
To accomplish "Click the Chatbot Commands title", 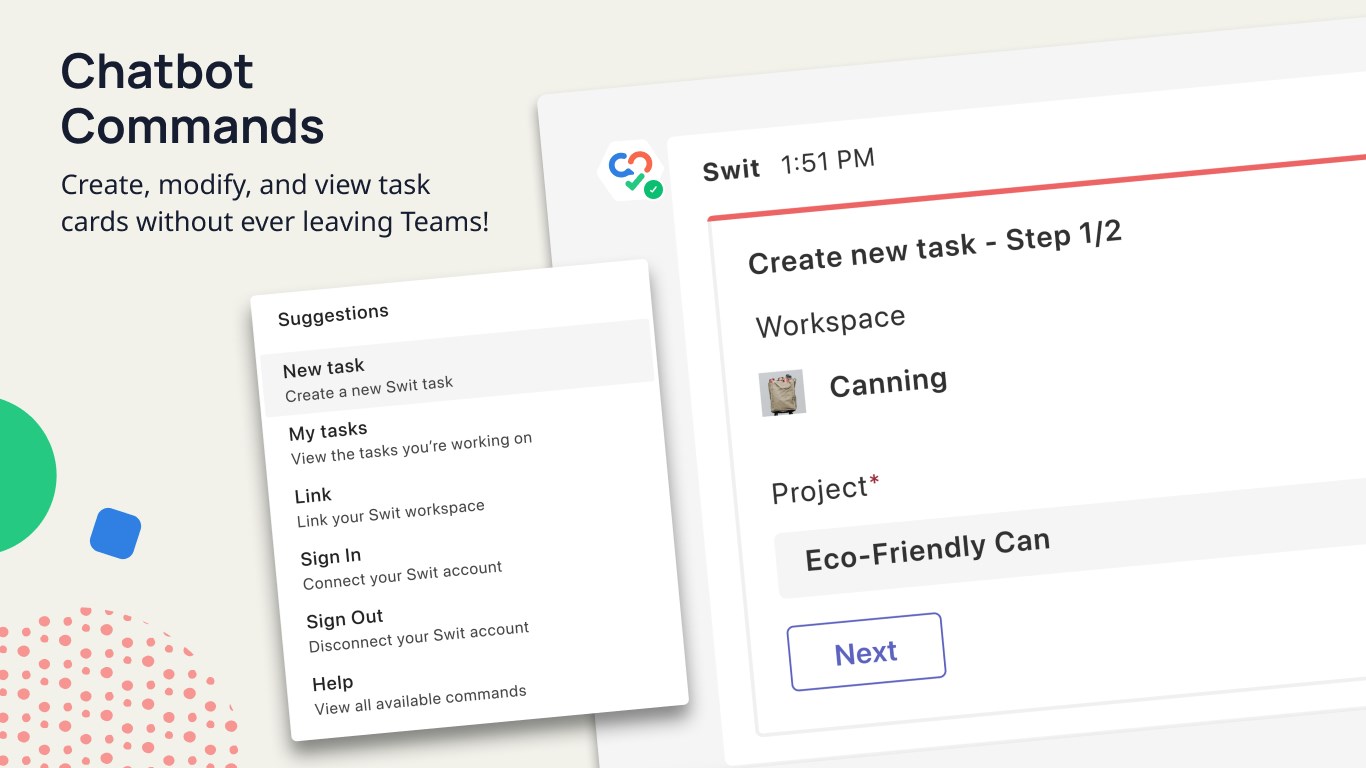I will [193, 99].
